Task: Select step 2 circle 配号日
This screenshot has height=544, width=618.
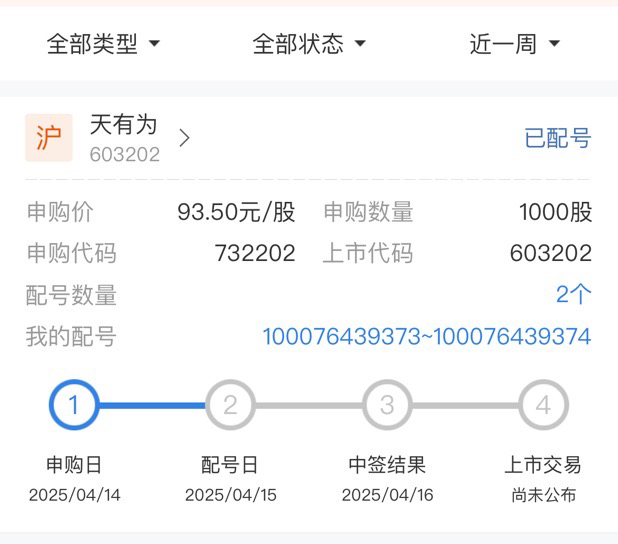Action: (230, 404)
